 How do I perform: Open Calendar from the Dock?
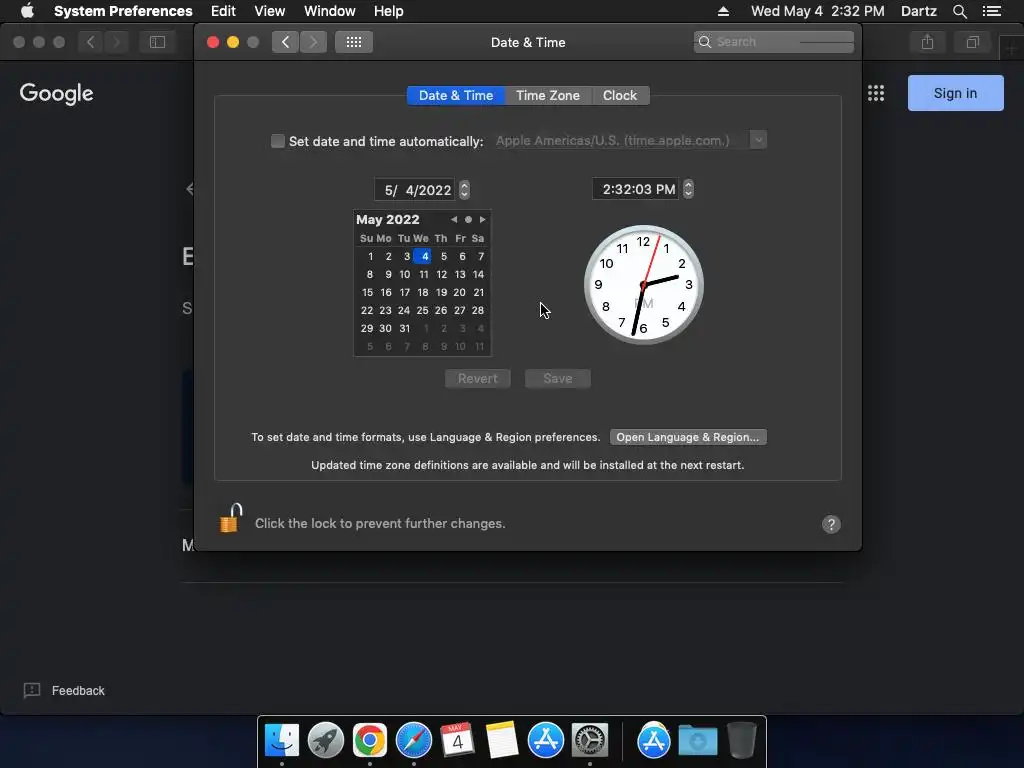(457, 741)
